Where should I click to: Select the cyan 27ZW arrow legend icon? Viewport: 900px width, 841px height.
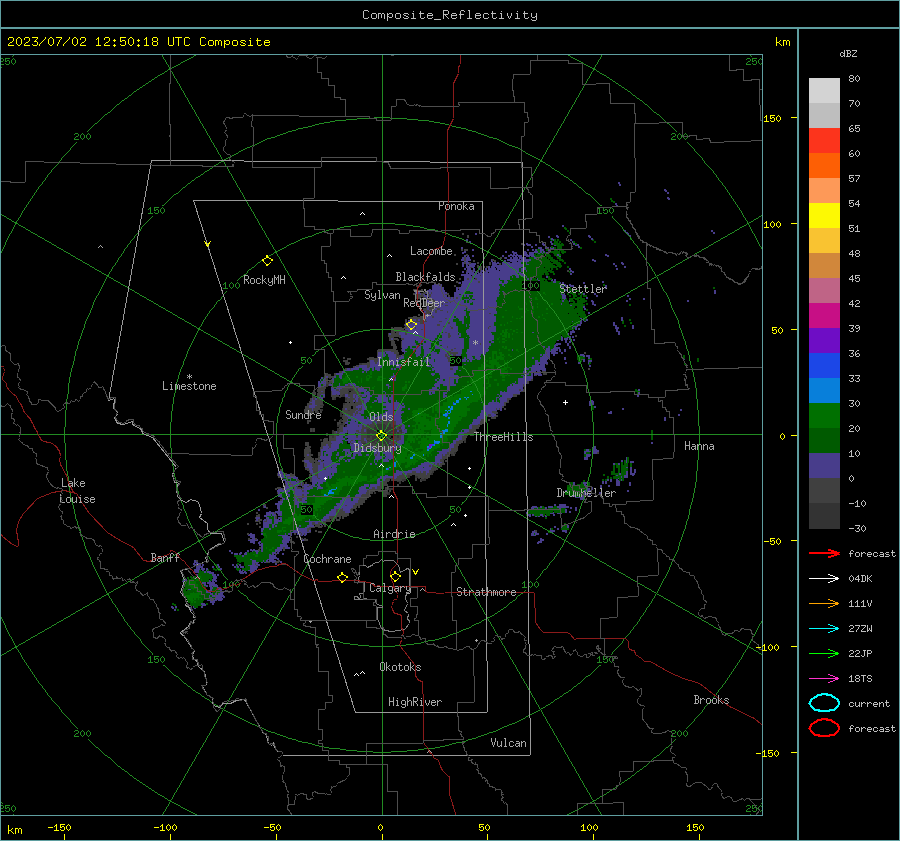click(824, 628)
